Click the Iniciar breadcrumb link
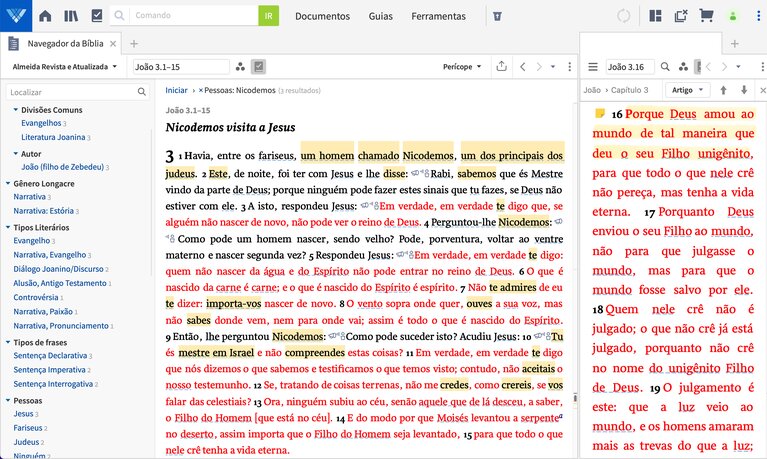The image size is (767, 459). coord(176,90)
